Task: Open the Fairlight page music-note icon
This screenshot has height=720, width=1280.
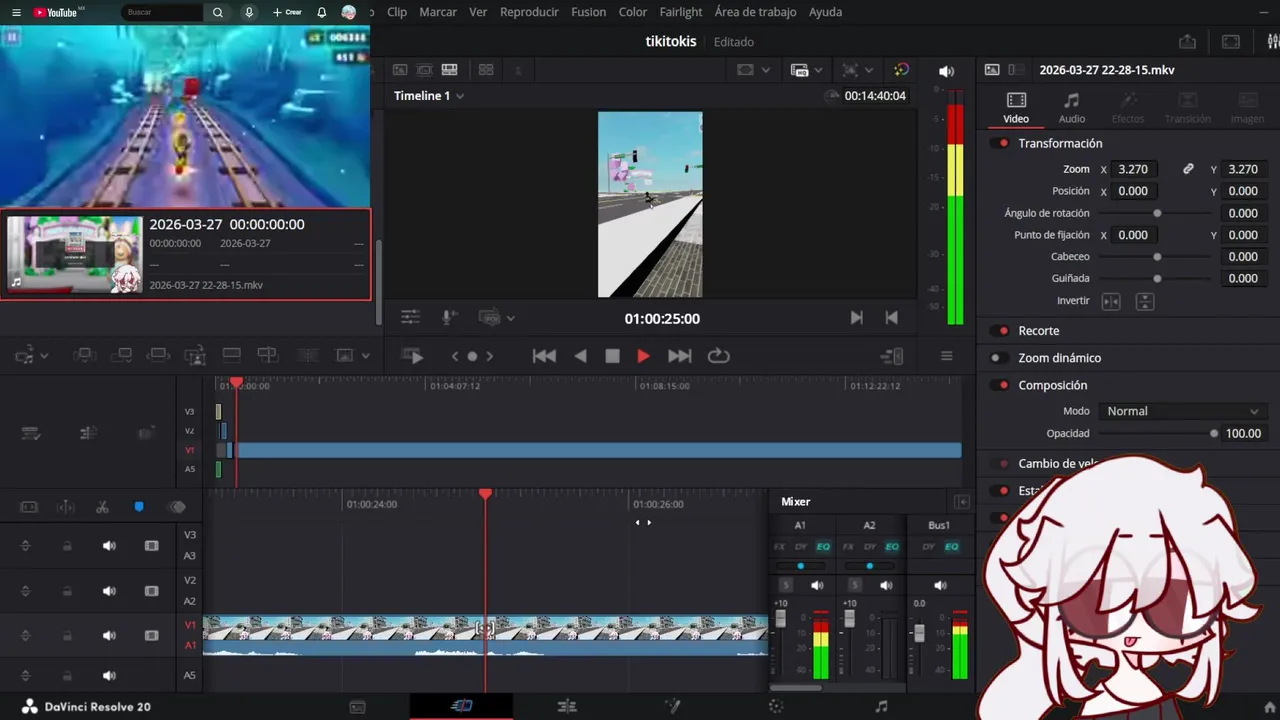Action: (x=881, y=707)
